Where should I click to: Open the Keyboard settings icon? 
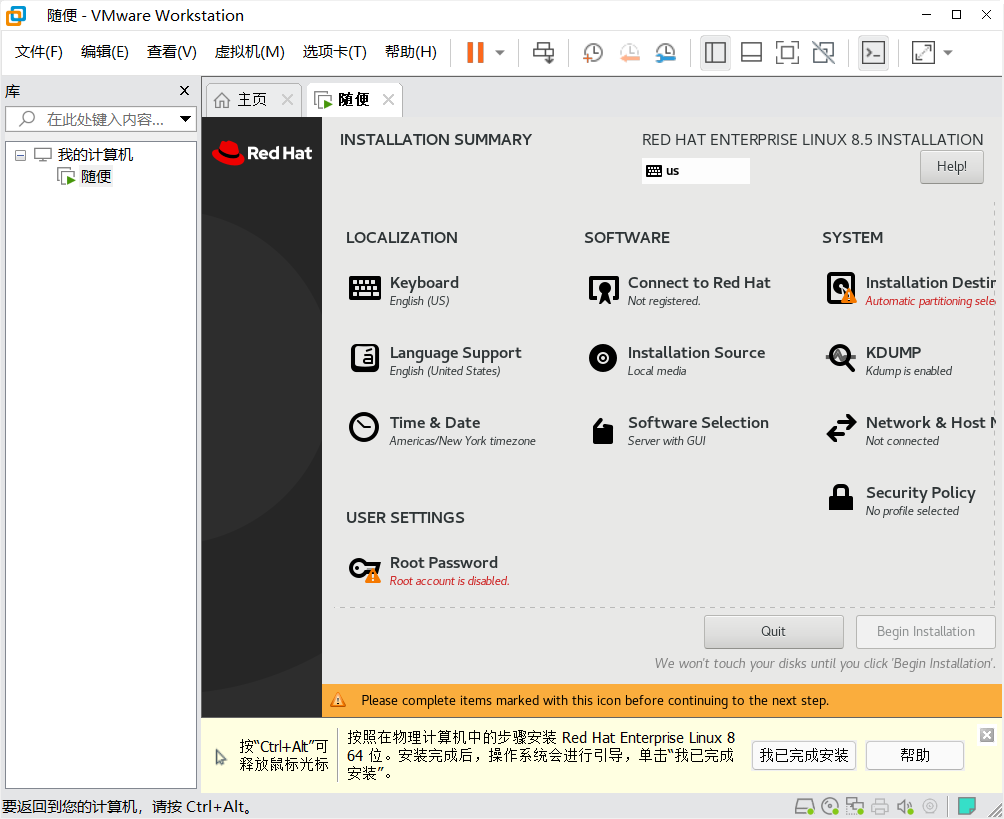tap(365, 289)
